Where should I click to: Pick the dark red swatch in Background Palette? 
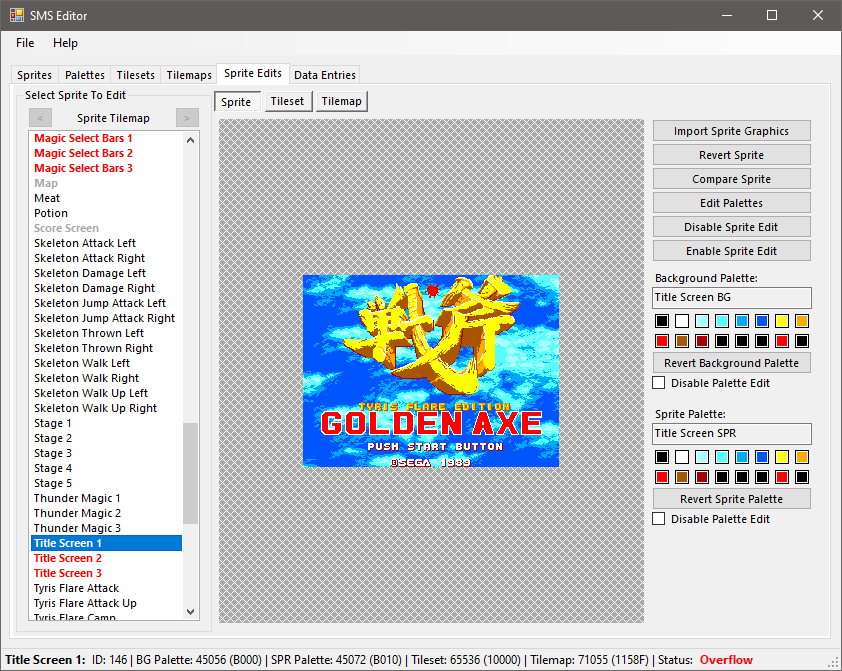click(702, 341)
